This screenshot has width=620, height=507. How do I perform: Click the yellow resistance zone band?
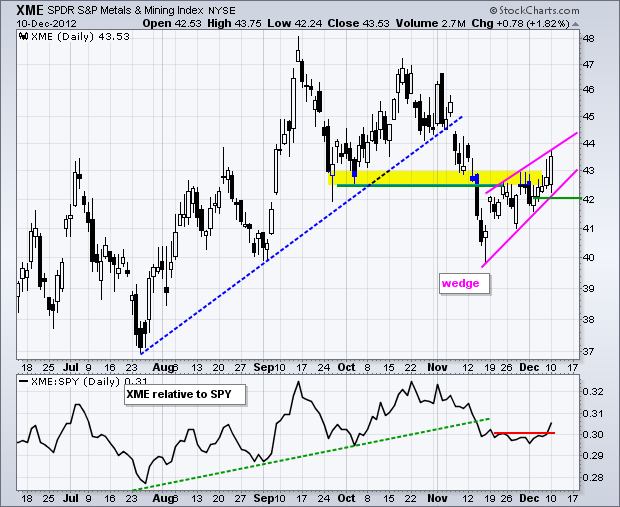435,178
